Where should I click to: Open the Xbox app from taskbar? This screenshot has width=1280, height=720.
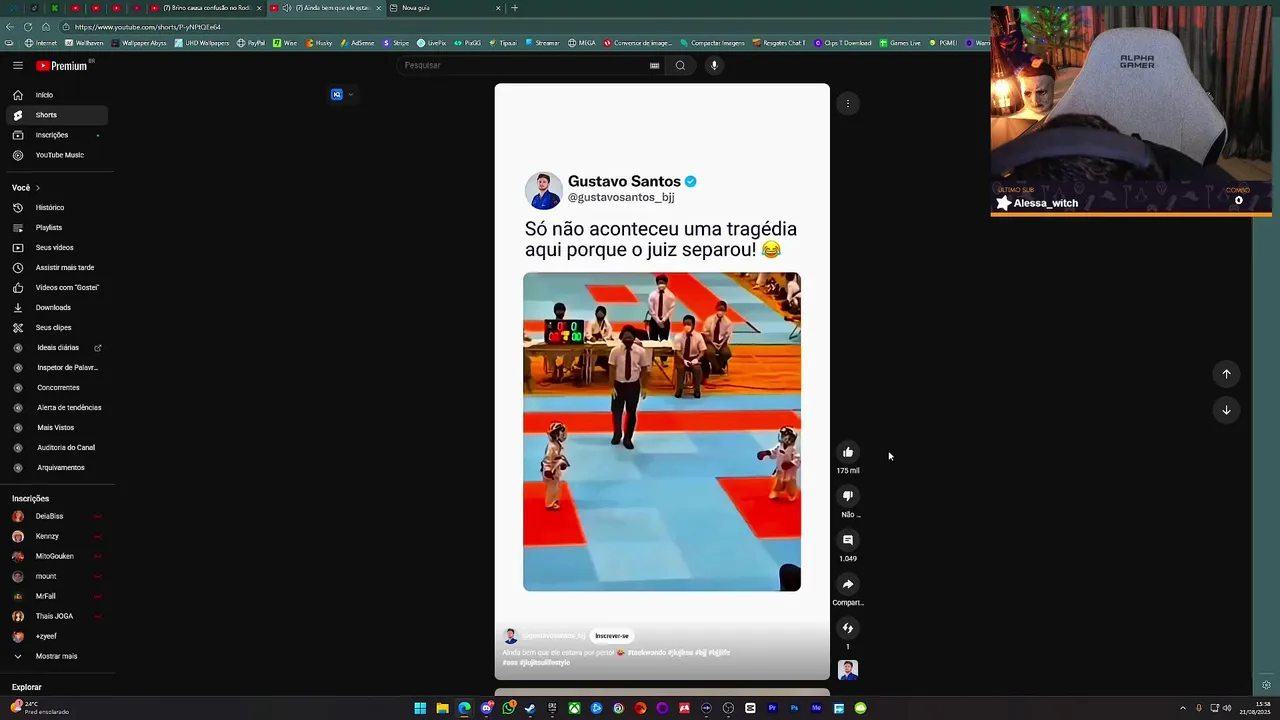[574, 708]
